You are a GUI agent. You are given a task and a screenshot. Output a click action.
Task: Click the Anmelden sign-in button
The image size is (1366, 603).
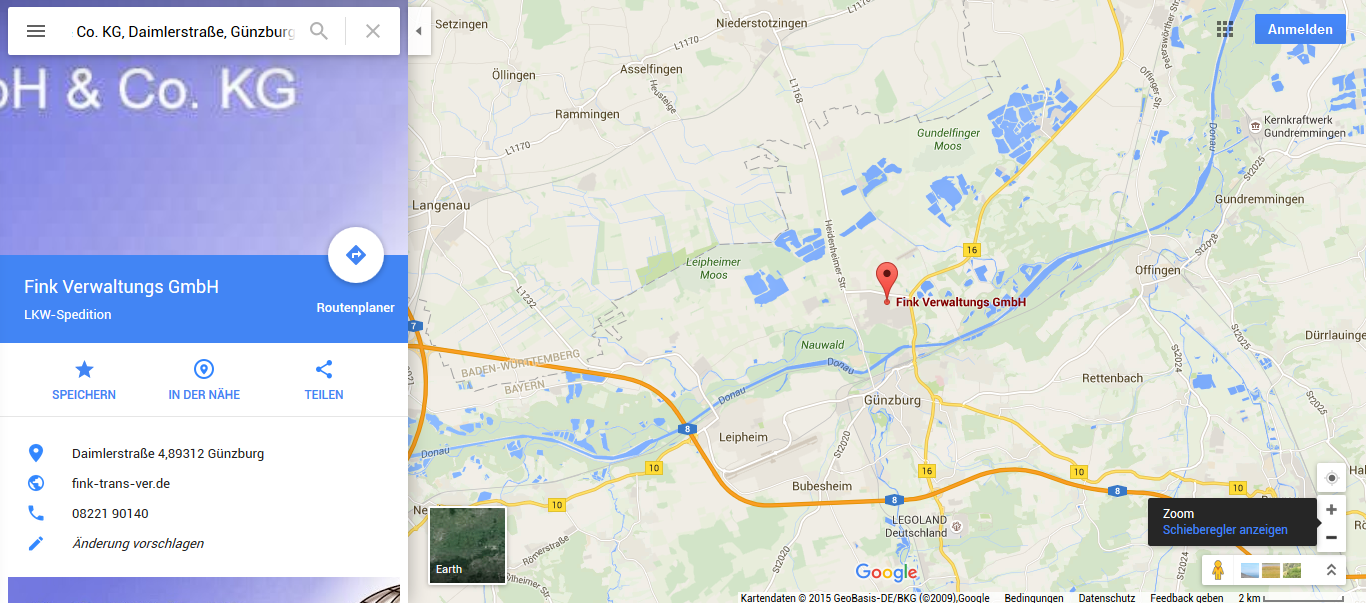[x=1300, y=29]
